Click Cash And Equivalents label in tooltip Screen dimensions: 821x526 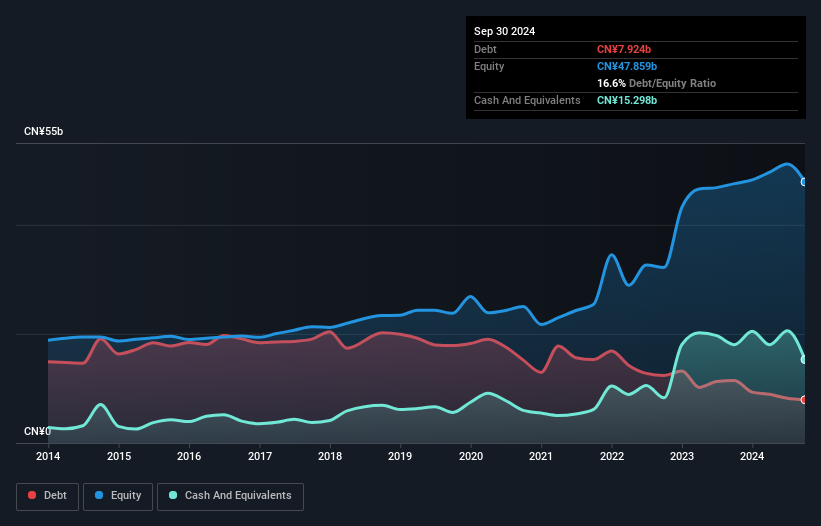point(527,100)
